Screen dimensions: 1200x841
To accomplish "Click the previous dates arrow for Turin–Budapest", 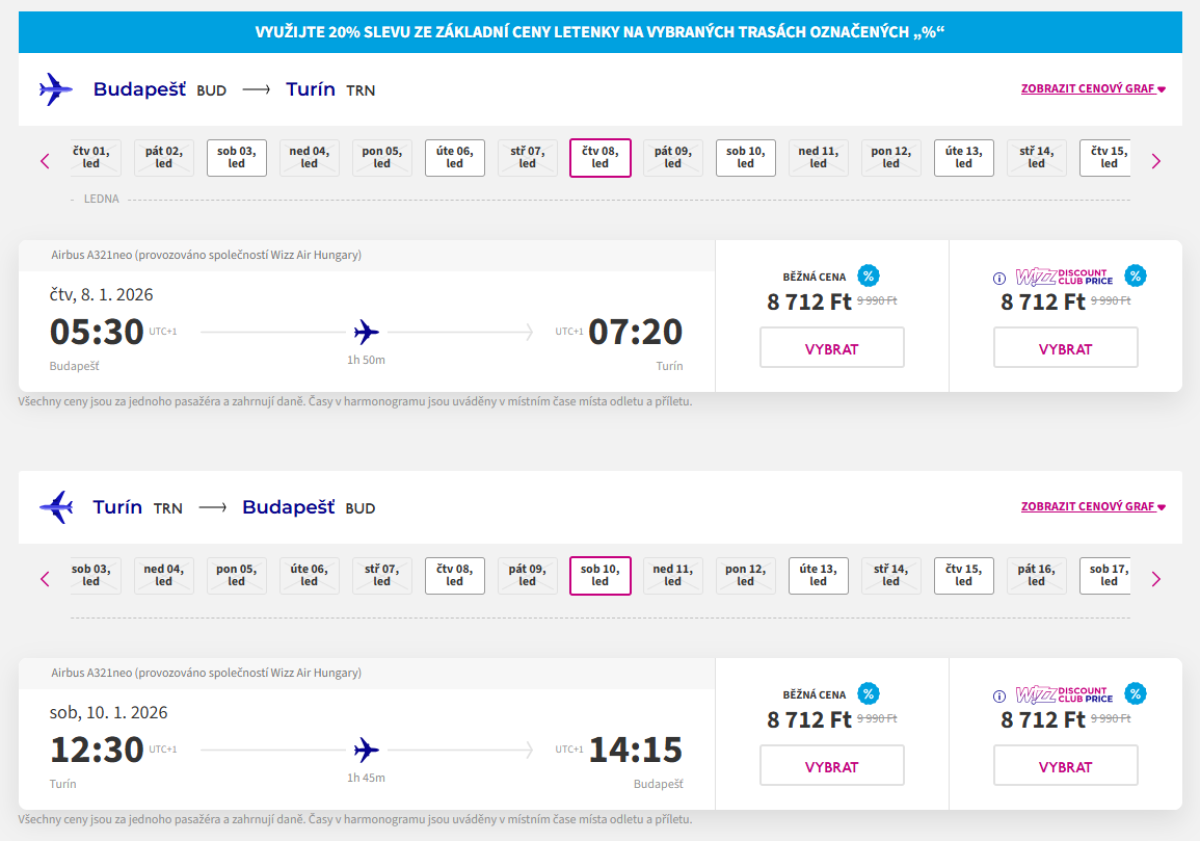I will [45, 578].
